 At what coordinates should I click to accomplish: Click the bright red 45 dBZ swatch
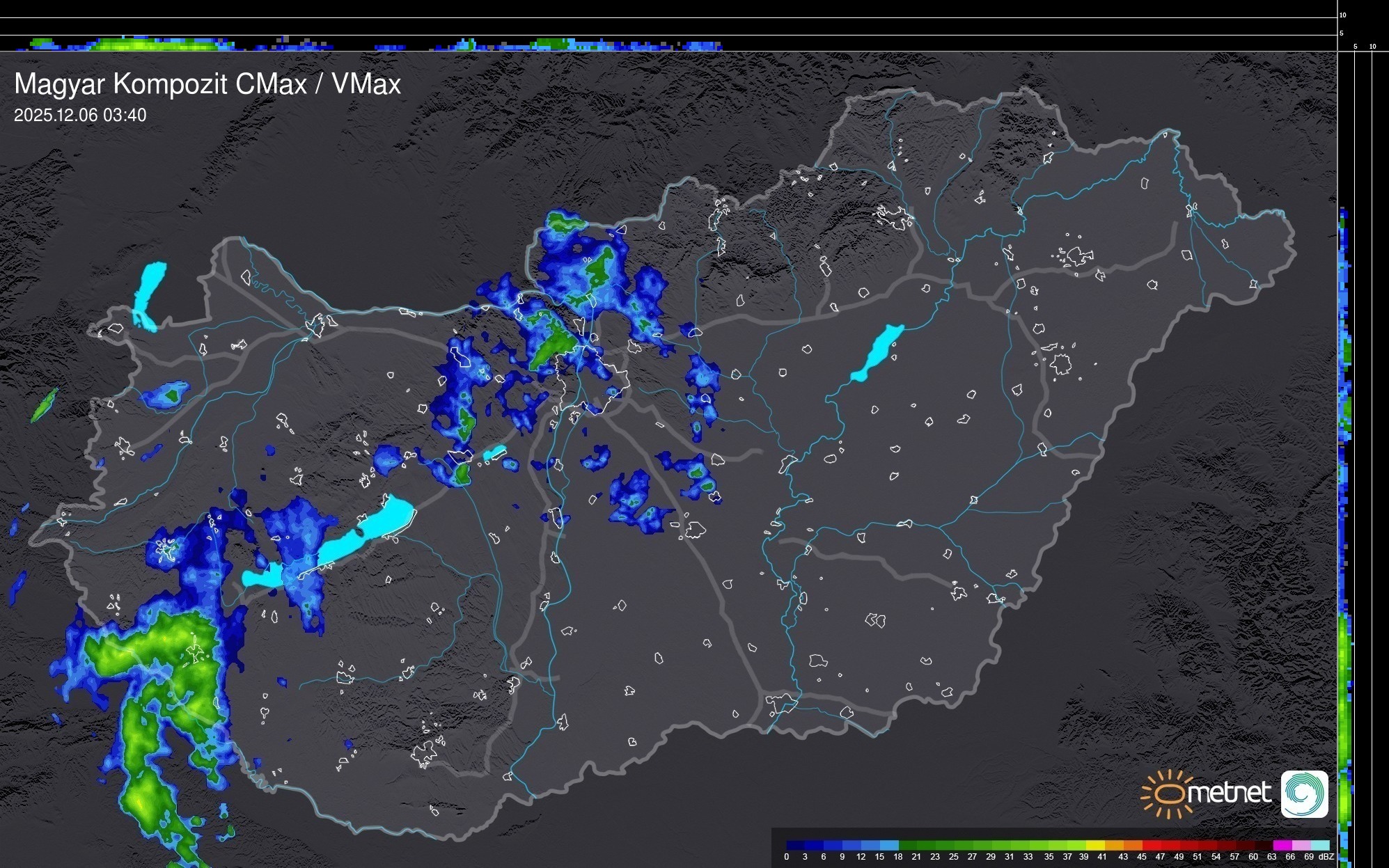pyautogui.click(x=1151, y=845)
